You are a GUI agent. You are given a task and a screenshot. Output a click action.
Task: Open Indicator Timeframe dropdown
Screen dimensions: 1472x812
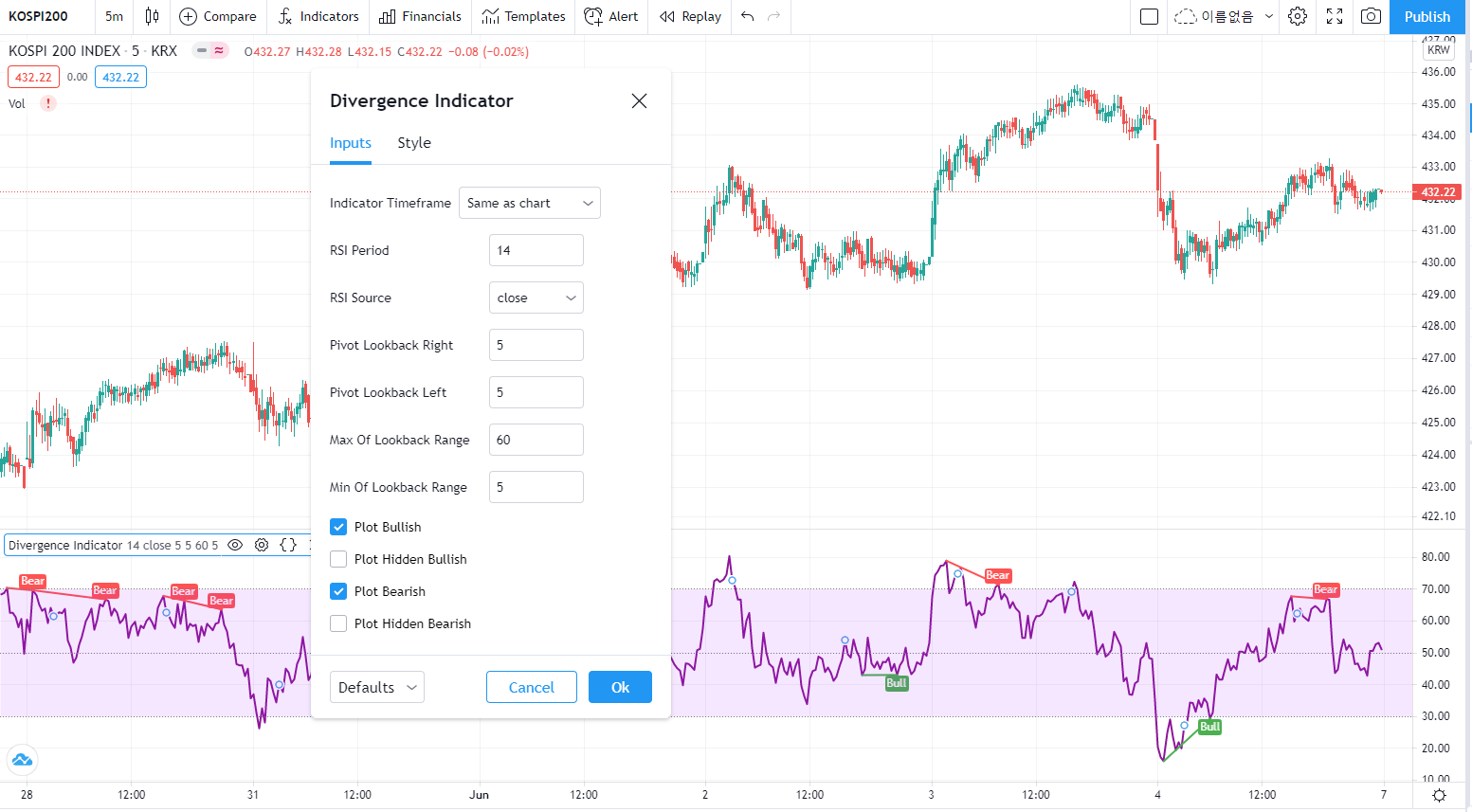pos(529,203)
